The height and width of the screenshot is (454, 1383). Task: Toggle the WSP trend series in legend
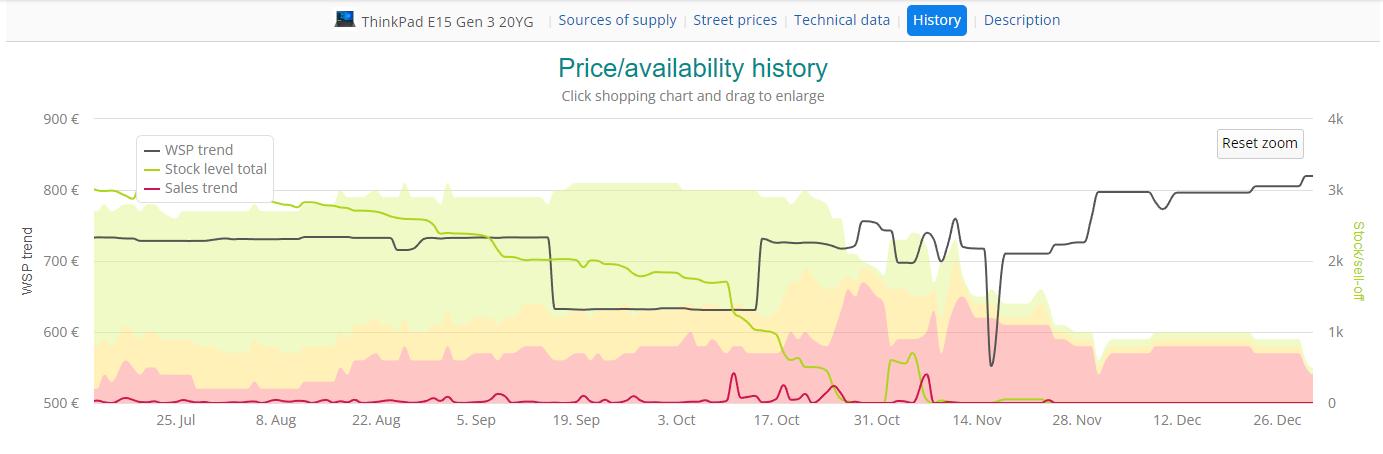pos(199,151)
